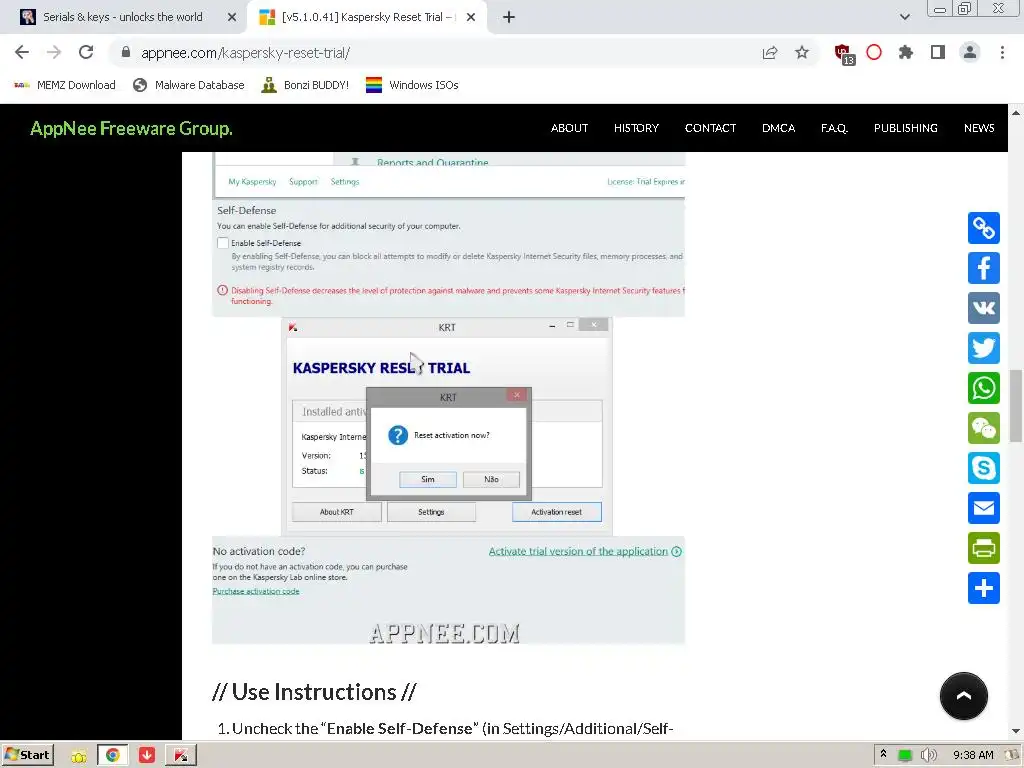The image size is (1024, 768).
Task: Switch to Serials & keys tab
Action: click(123, 17)
